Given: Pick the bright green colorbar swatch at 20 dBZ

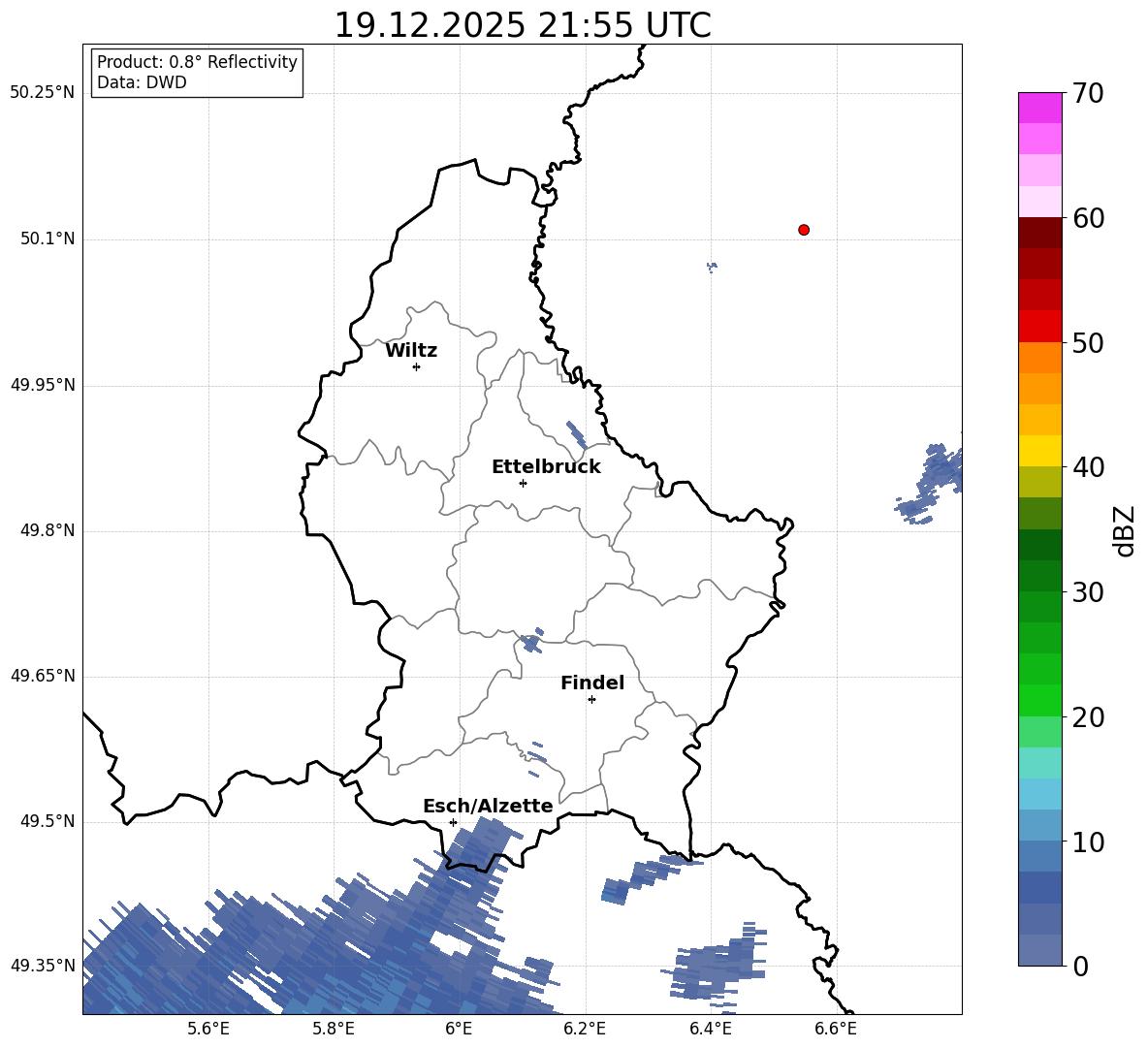Looking at the screenshot, I should tap(1040, 700).
